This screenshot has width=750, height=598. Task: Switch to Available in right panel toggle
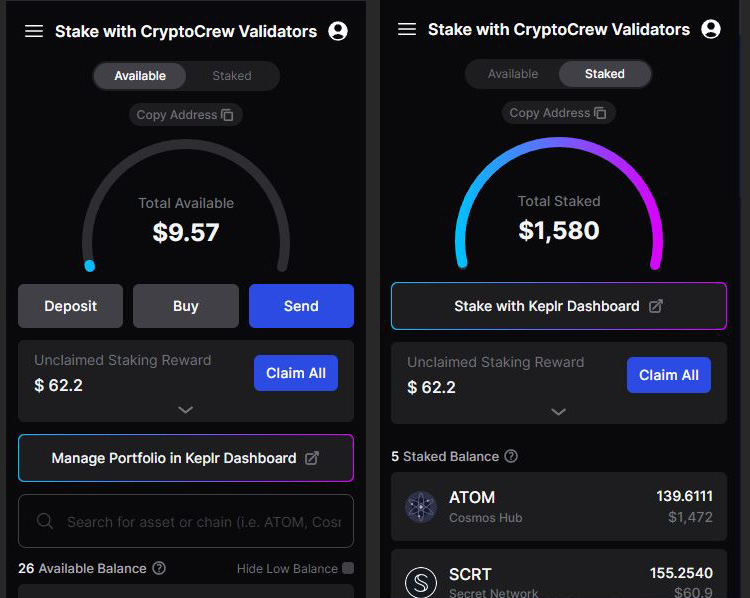tap(513, 74)
